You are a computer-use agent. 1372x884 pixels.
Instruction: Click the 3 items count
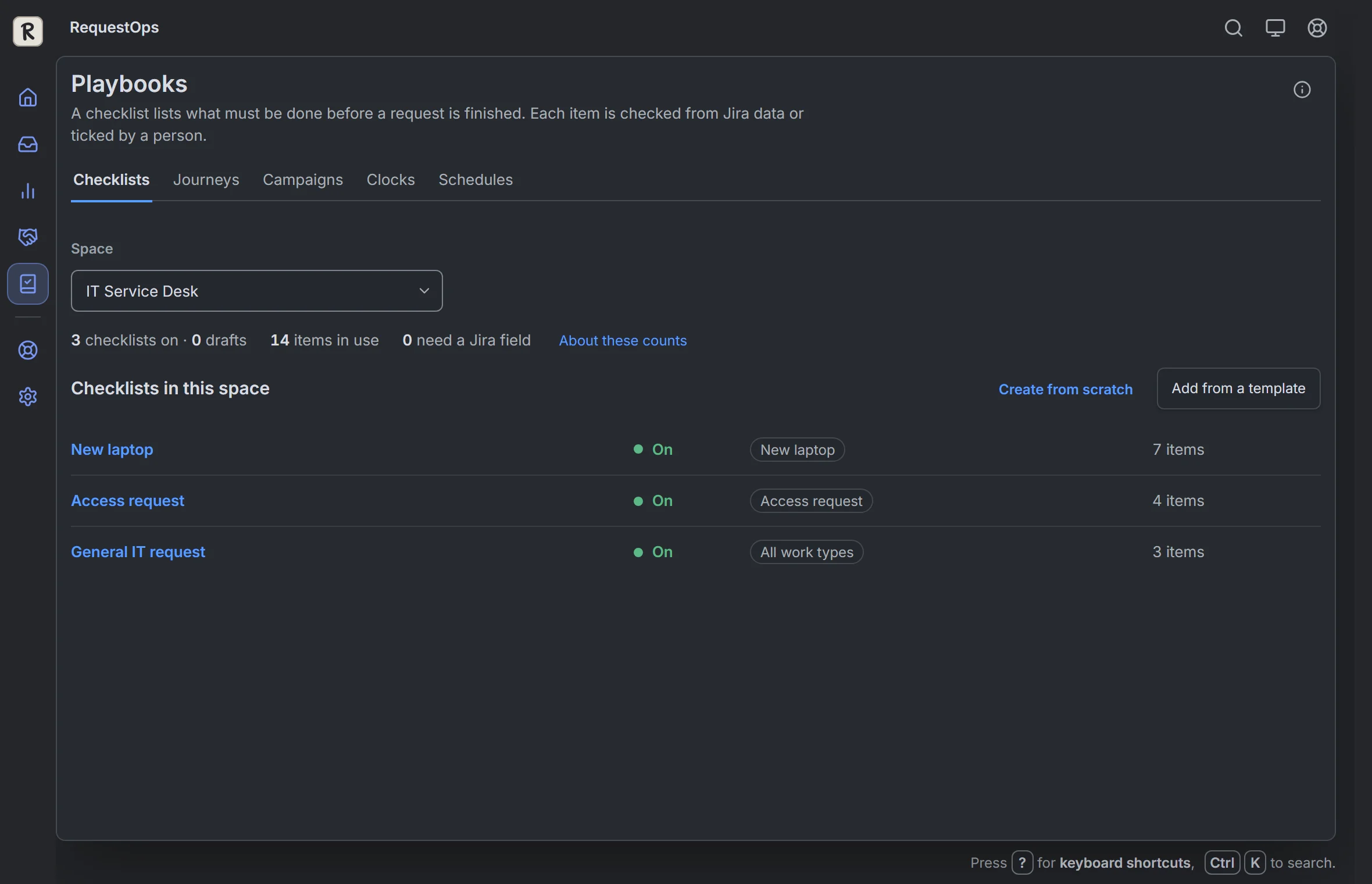pyautogui.click(x=1178, y=552)
